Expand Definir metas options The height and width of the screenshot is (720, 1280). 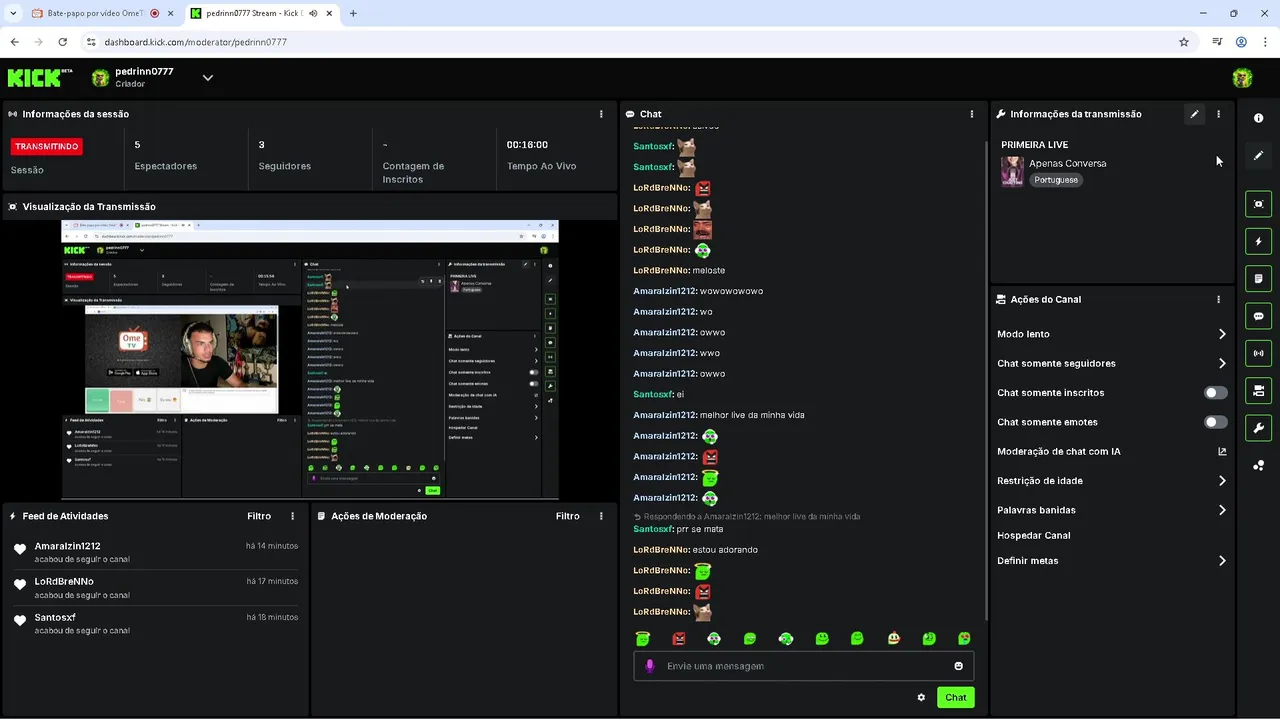[x=1111, y=561]
